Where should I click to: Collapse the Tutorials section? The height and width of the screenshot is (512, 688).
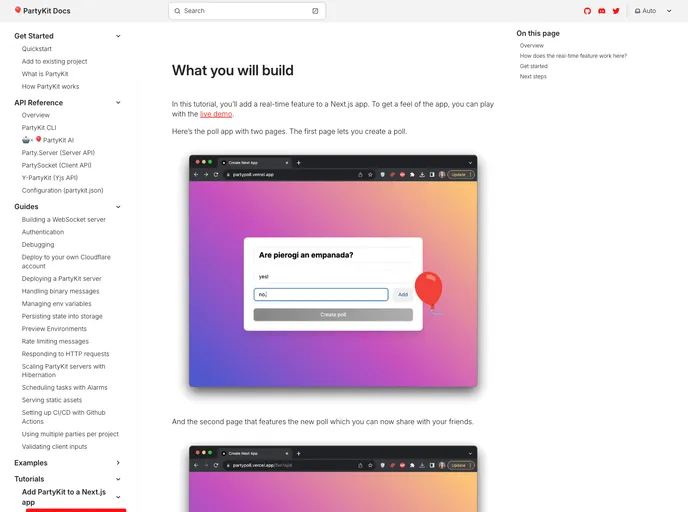[118, 479]
